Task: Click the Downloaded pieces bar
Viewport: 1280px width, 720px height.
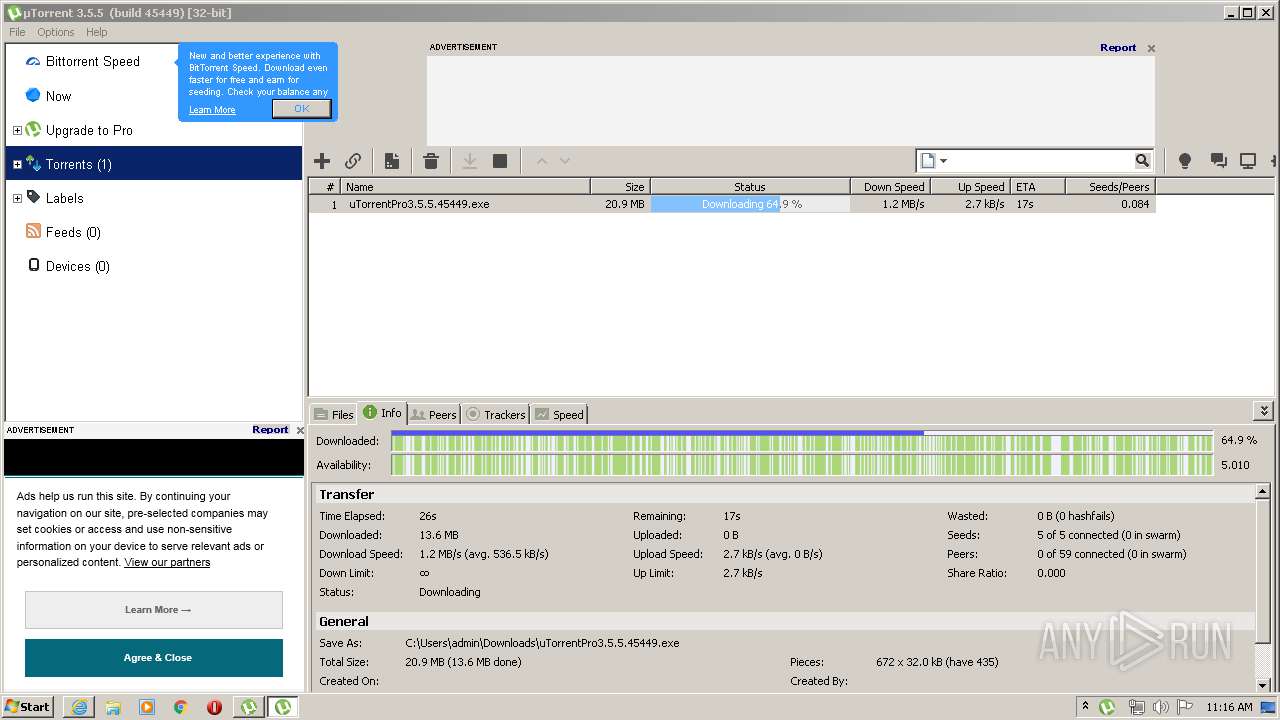Action: click(x=801, y=441)
